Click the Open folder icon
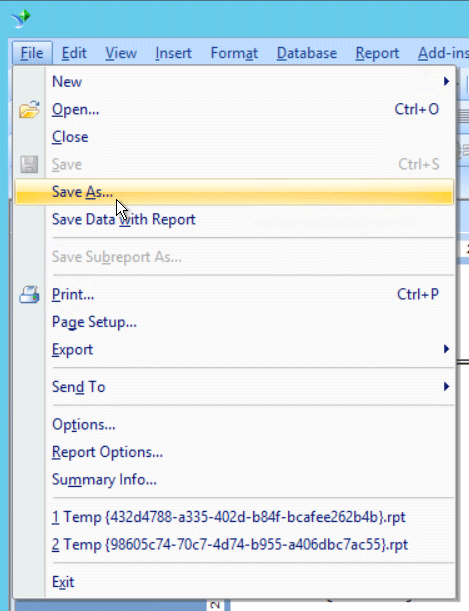The image size is (469, 611). coord(29,109)
